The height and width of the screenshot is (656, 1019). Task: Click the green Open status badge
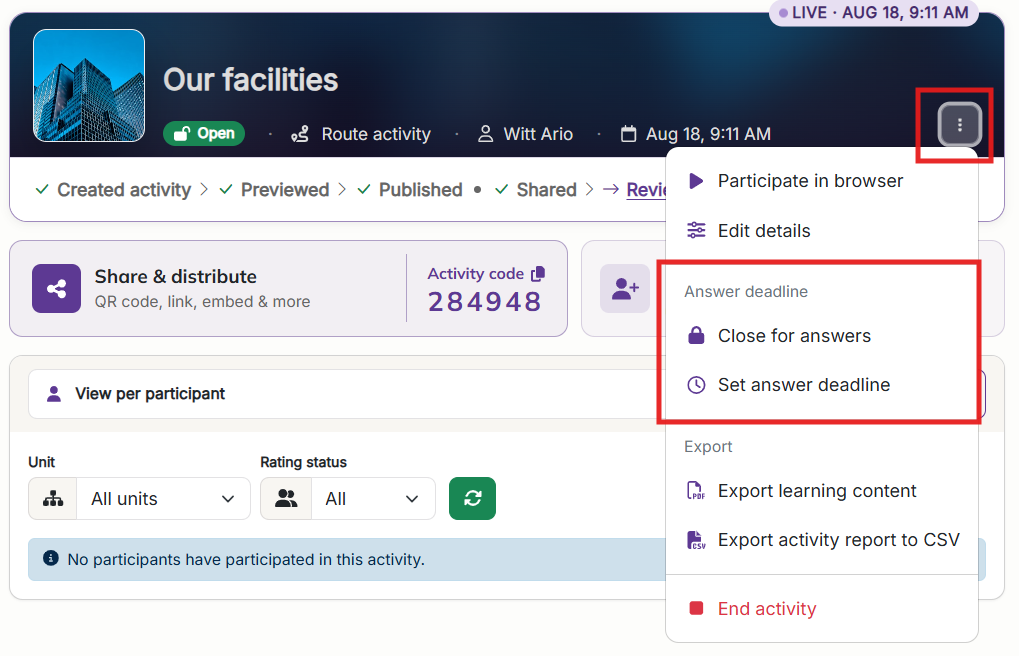(204, 133)
